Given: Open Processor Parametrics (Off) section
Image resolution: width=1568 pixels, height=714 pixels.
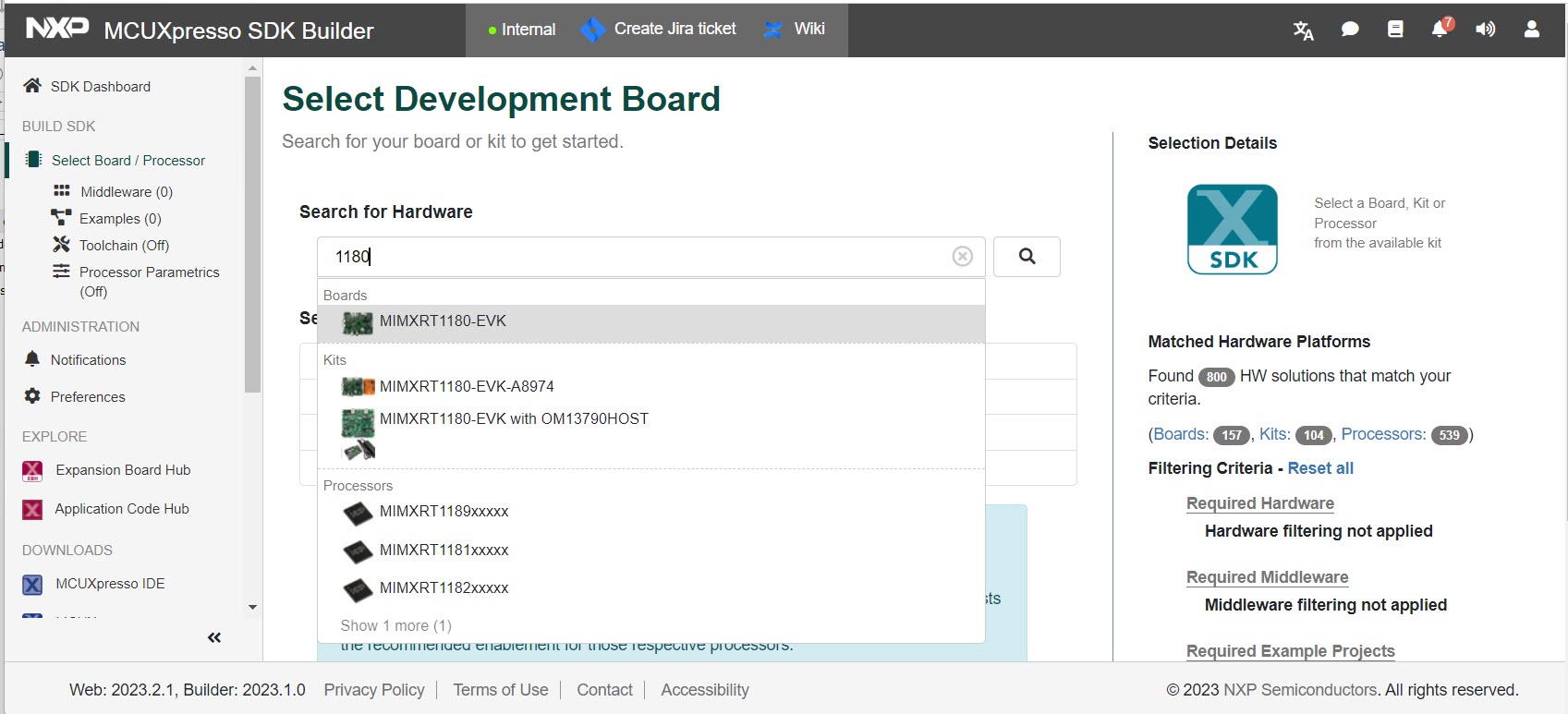Looking at the screenshot, I should click(x=149, y=282).
